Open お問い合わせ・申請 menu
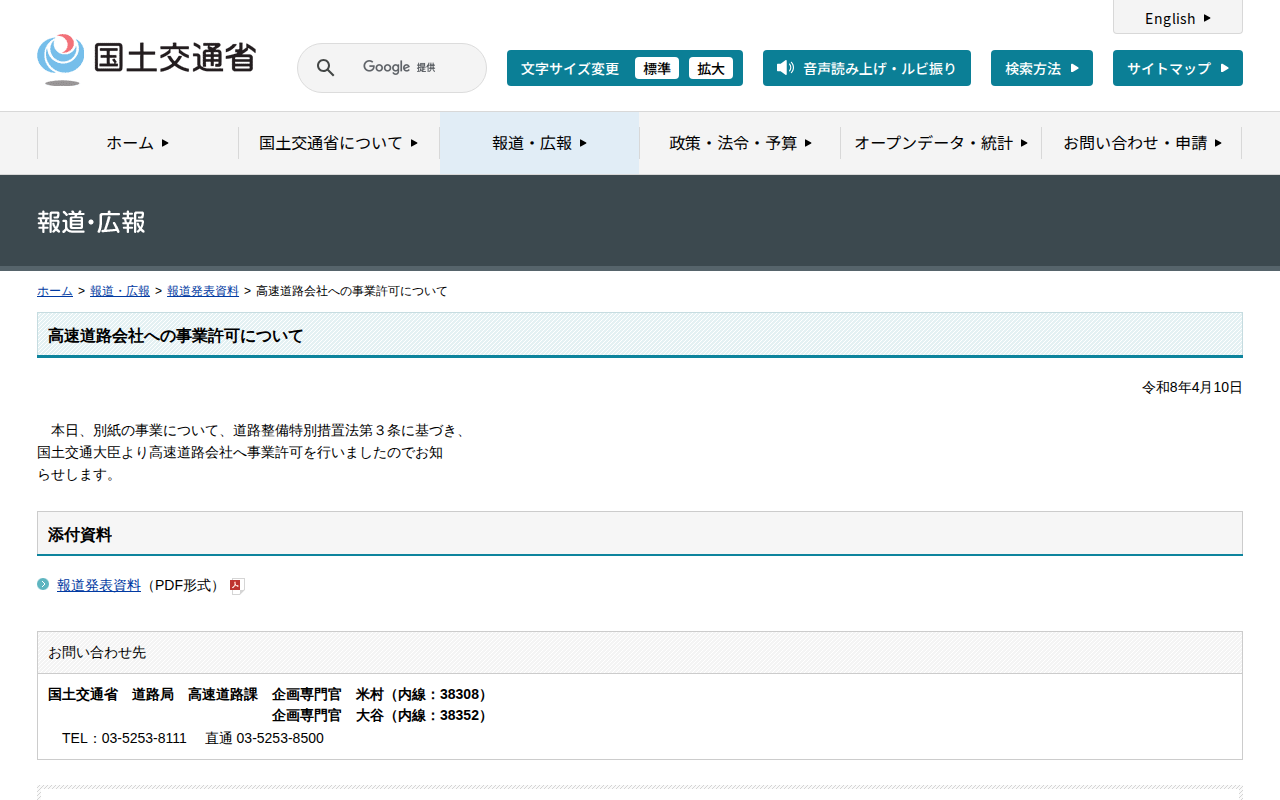This screenshot has width=1280, height=800. tap(1142, 143)
